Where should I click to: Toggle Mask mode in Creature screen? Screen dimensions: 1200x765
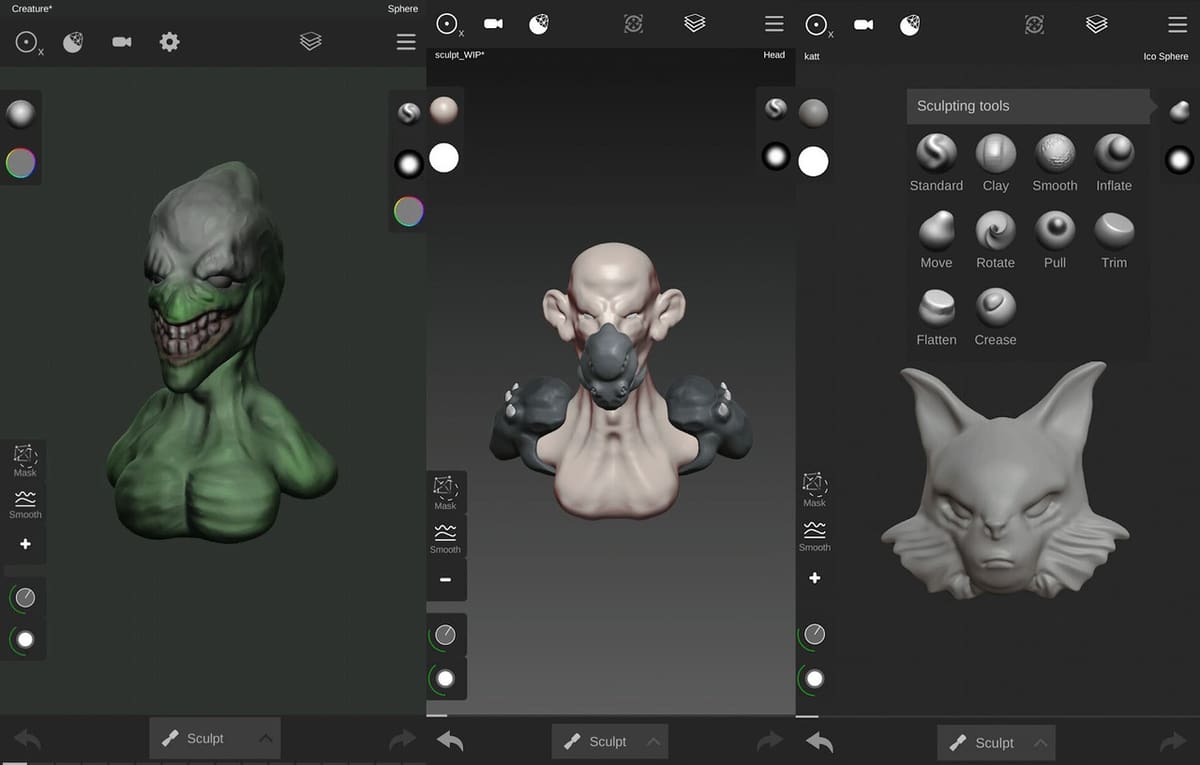pyautogui.click(x=25, y=461)
